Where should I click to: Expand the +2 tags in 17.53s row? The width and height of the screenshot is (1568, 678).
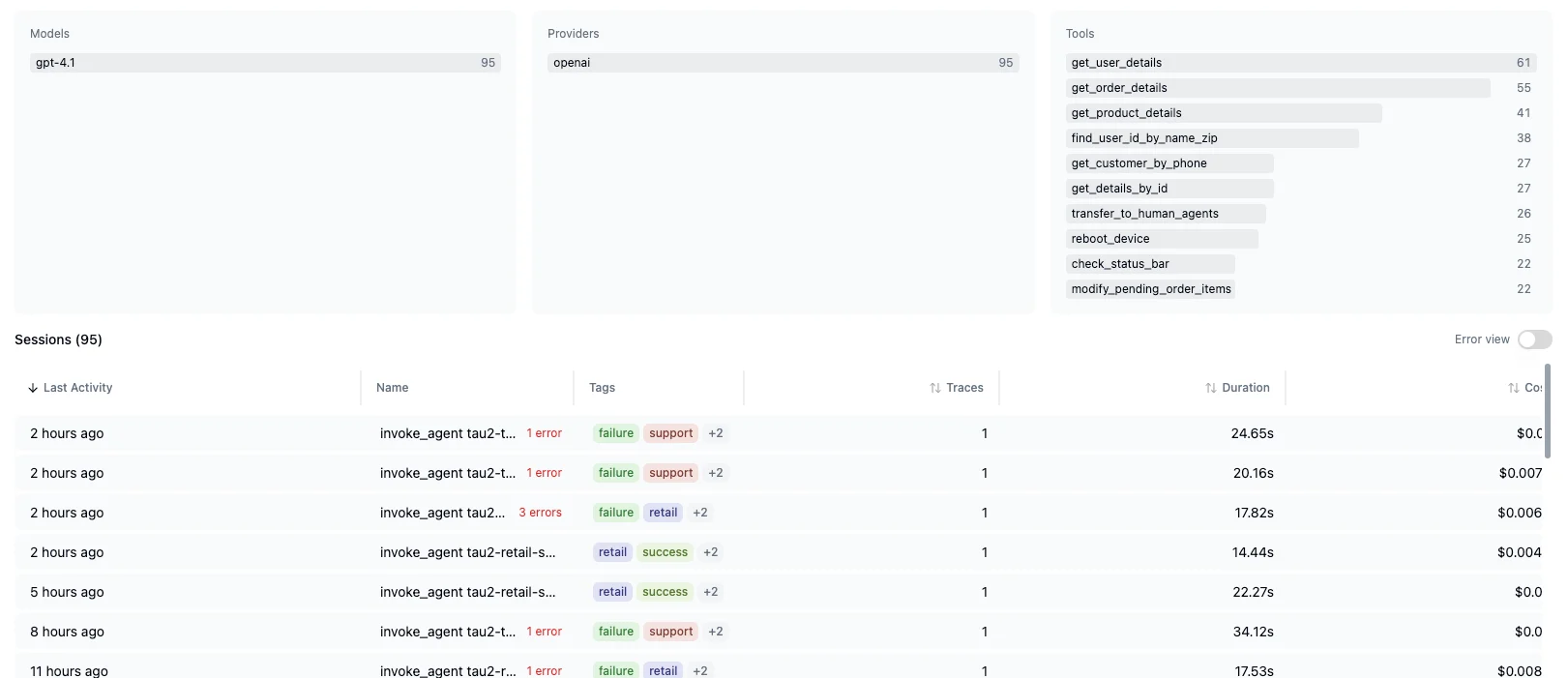point(700,670)
